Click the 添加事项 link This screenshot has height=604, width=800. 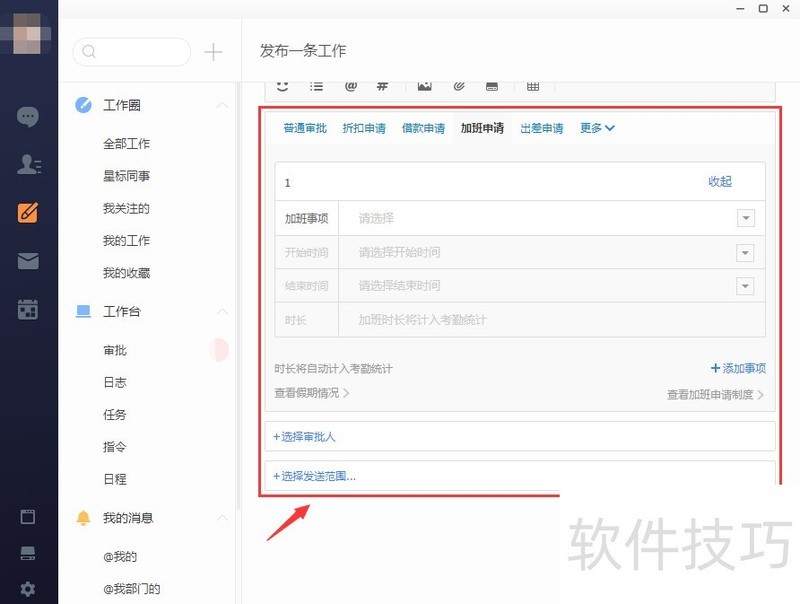click(x=737, y=368)
